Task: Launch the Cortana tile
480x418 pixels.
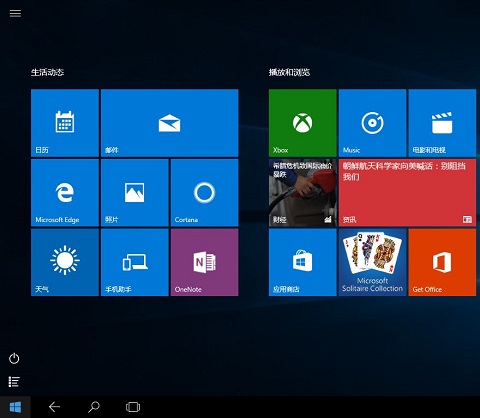Action: pos(204,193)
